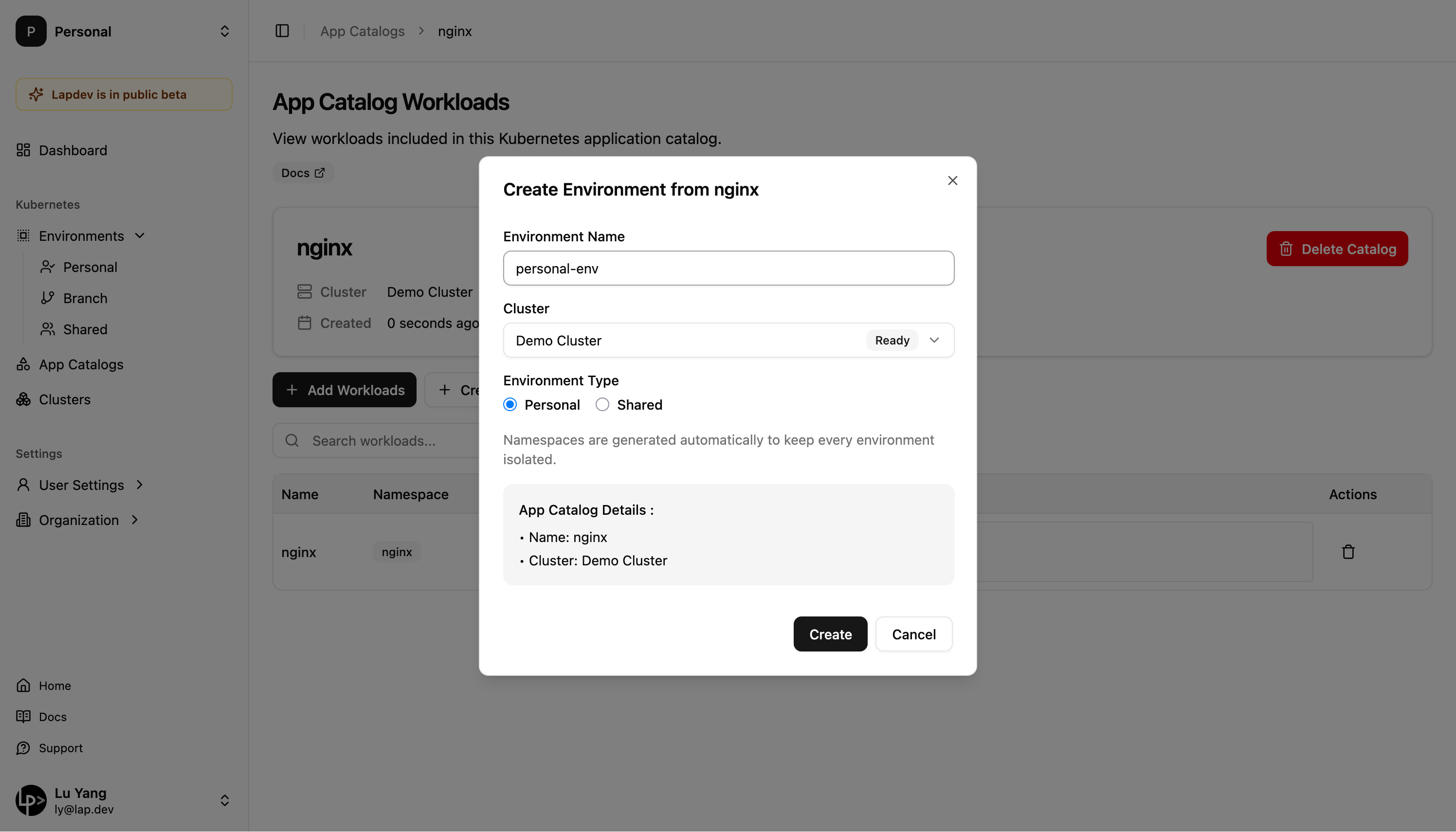1456x832 pixels.
Task: Open App Catalogs in sidebar menu
Action: click(81, 364)
